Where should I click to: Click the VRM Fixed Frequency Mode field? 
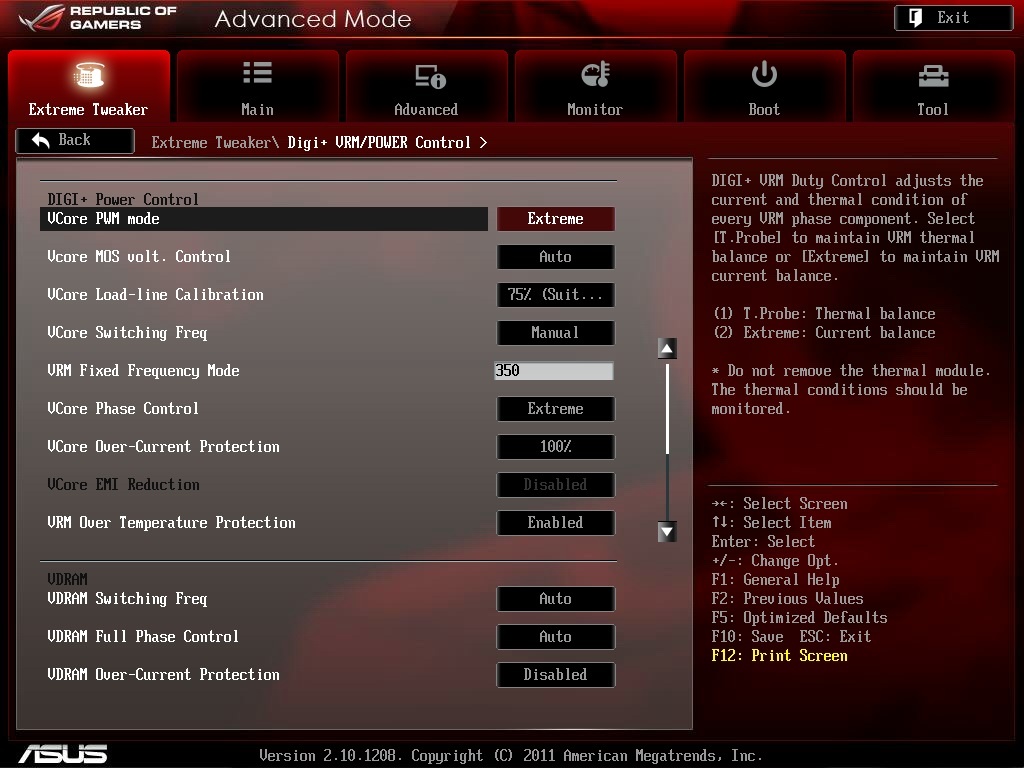point(554,371)
